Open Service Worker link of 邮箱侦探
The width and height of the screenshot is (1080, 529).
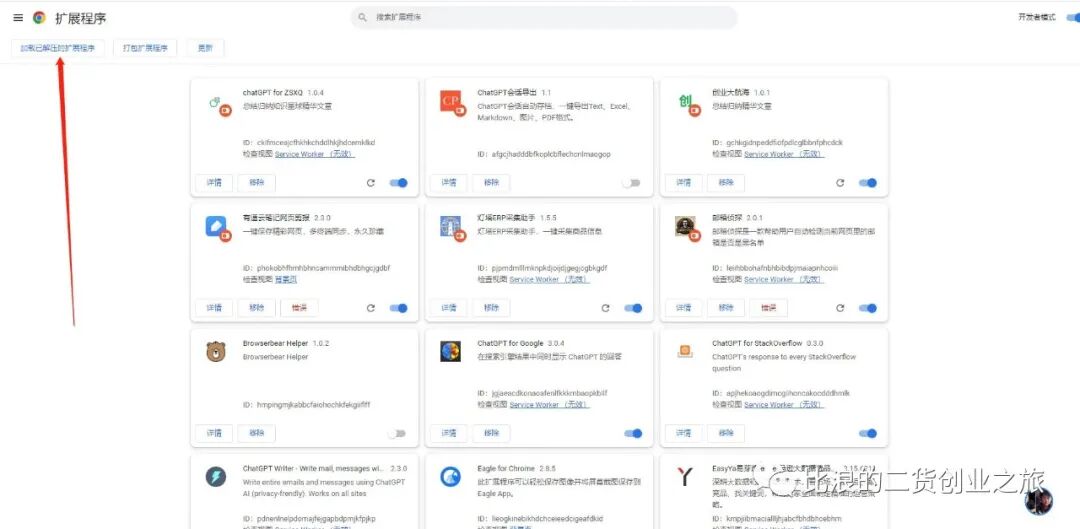click(x=784, y=280)
